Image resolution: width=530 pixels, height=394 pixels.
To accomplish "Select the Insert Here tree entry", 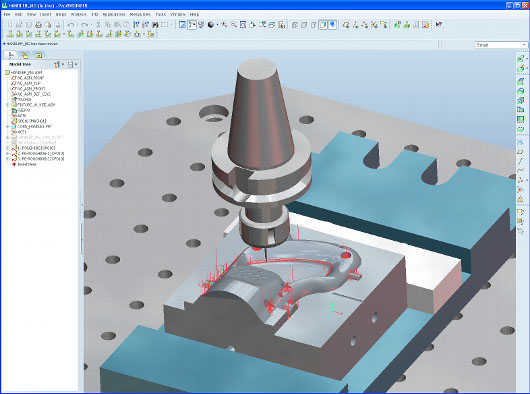I will pyautogui.click(x=27, y=164).
